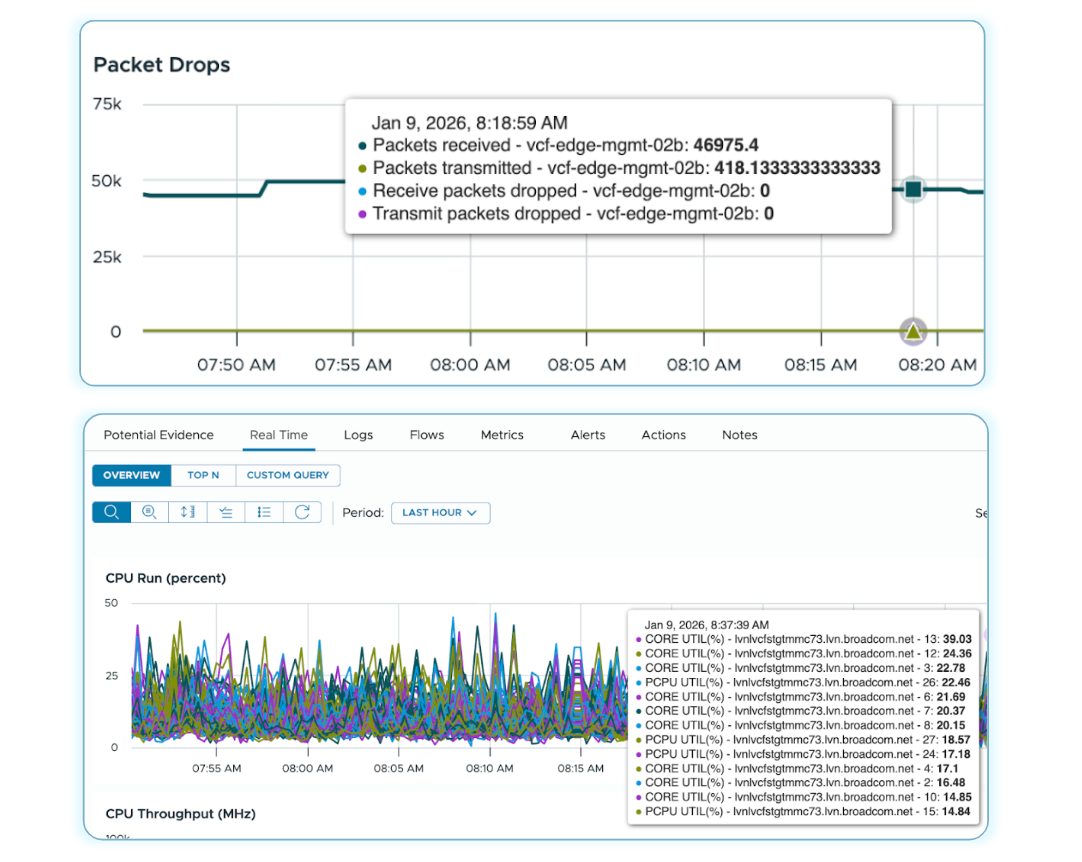The height and width of the screenshot is (862, 1082).
Task: Select the zoom magnifier tool icon
Action: (x=112, y=512)
